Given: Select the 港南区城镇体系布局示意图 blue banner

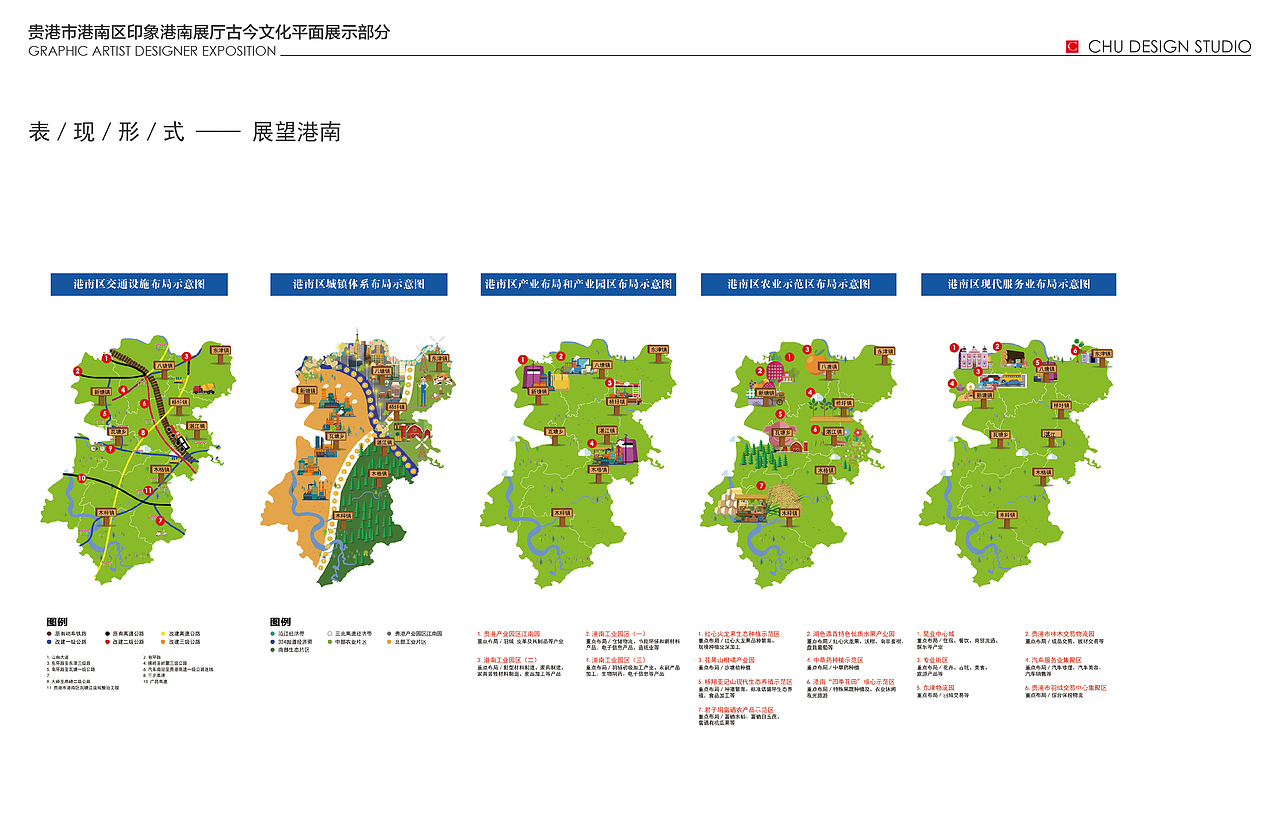Looking at the screenshot, I should point(358,284).
